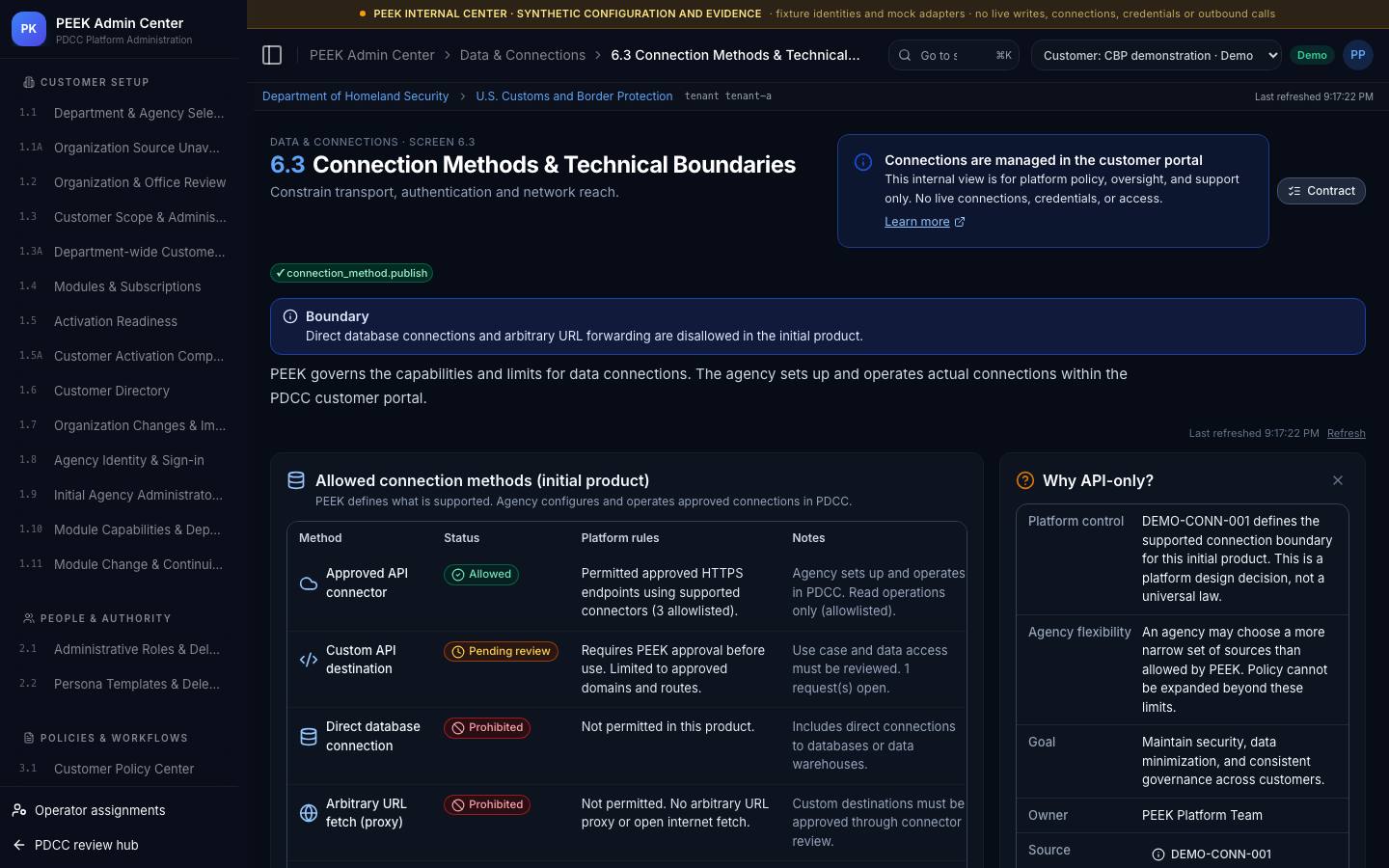Click the Refresh link

[x=1346, y=433]
